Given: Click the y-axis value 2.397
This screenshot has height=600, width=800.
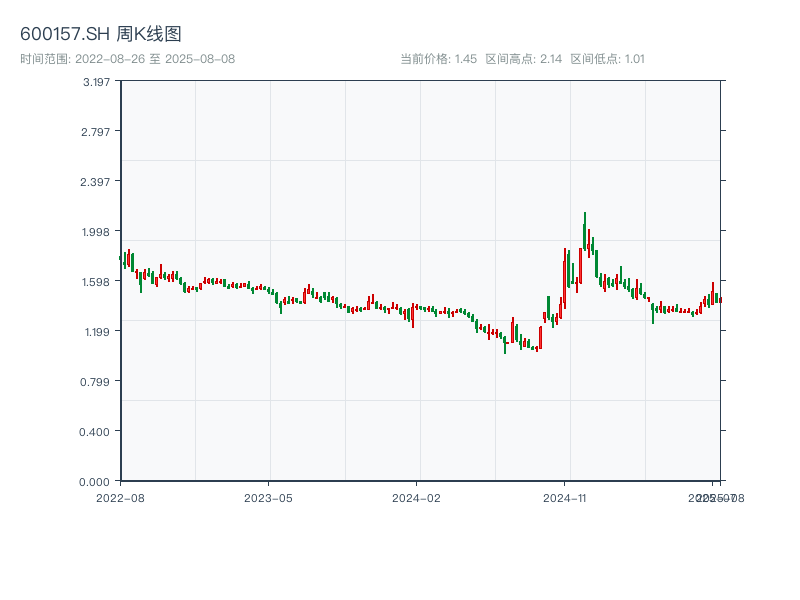Looking at the screenshot, I should click(x=95, y=182).
